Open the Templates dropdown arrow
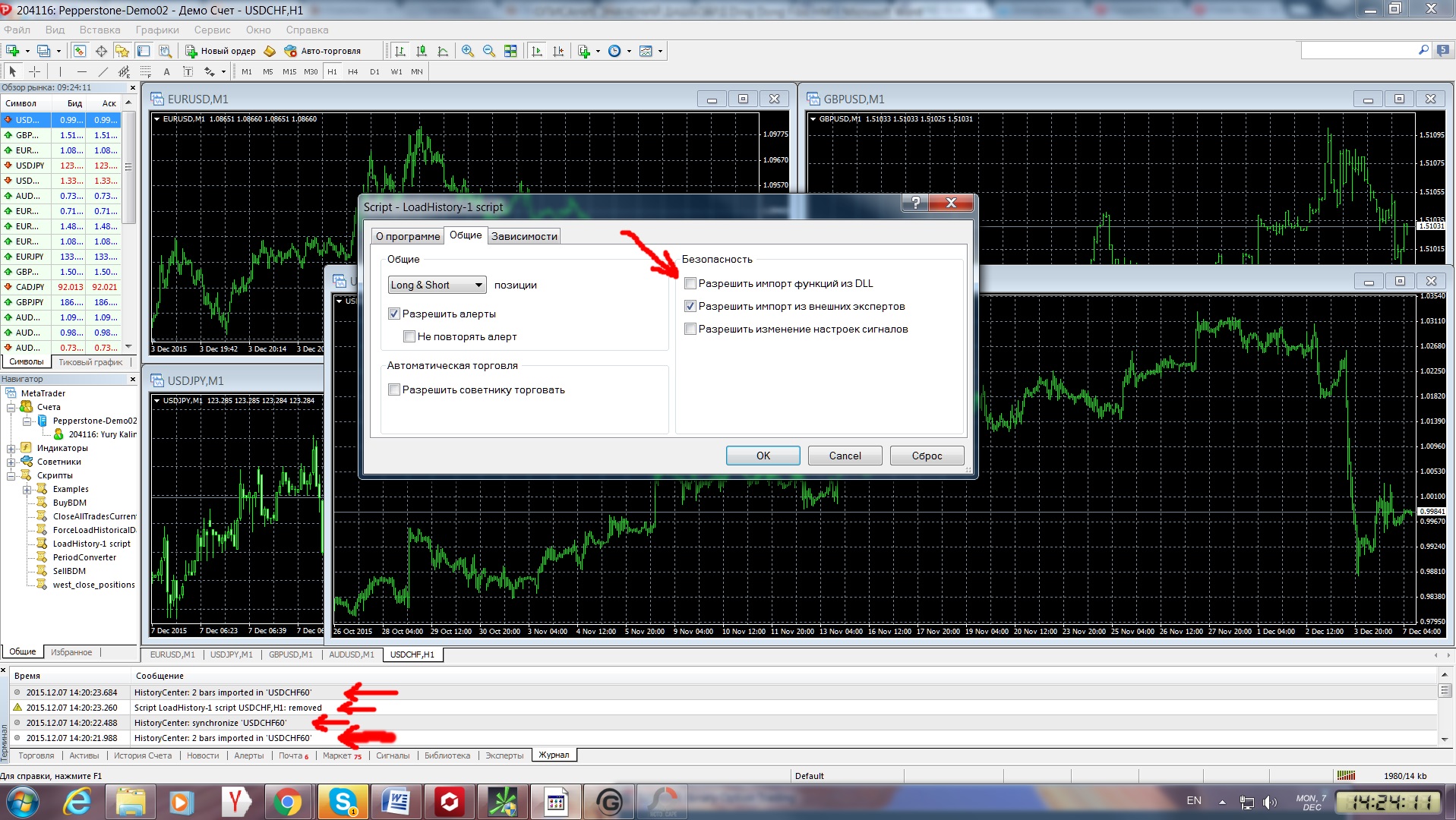The image size is (1456, 820). [660, 51]
